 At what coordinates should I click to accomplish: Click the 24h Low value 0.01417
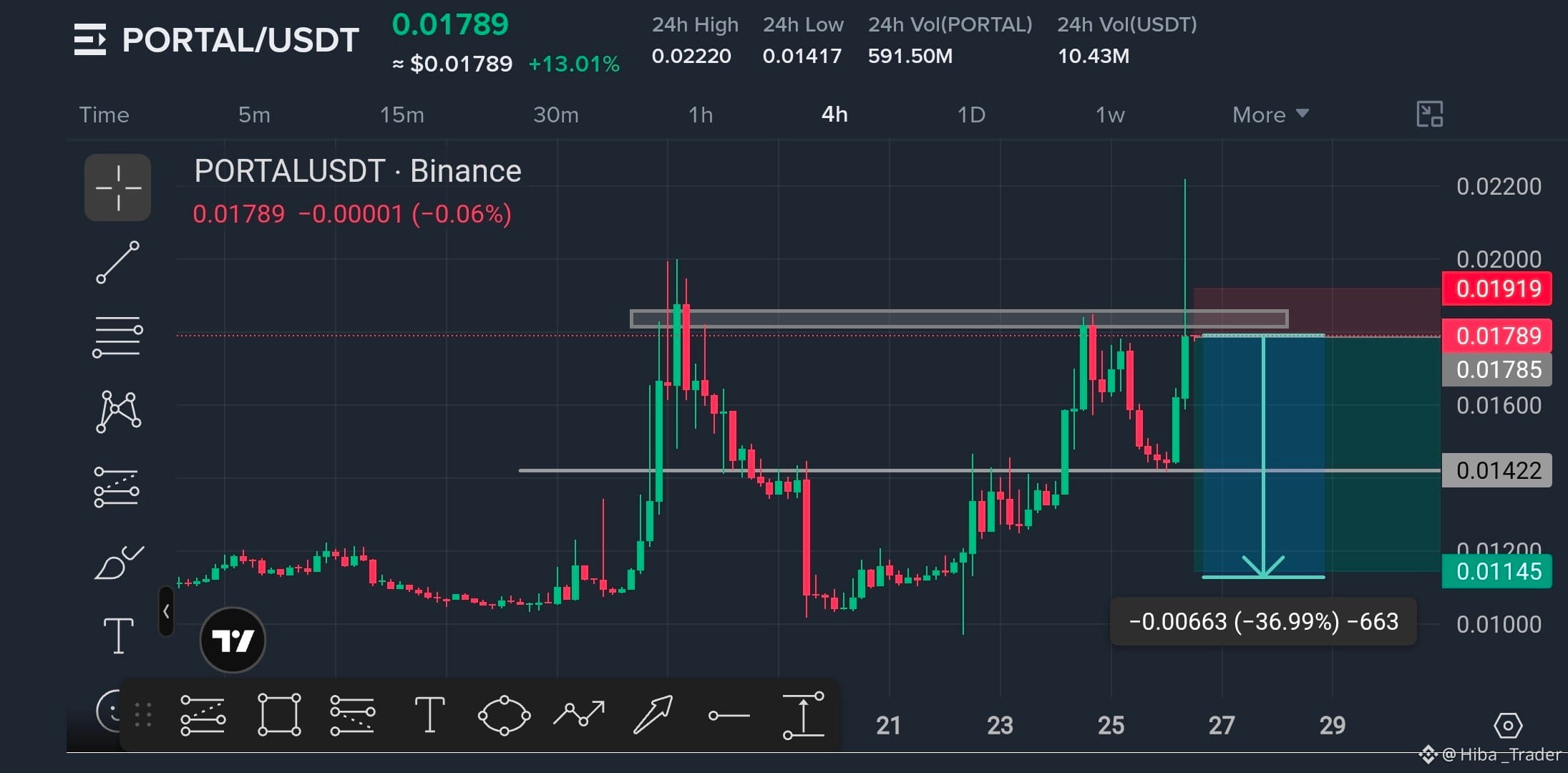(802, 56)
